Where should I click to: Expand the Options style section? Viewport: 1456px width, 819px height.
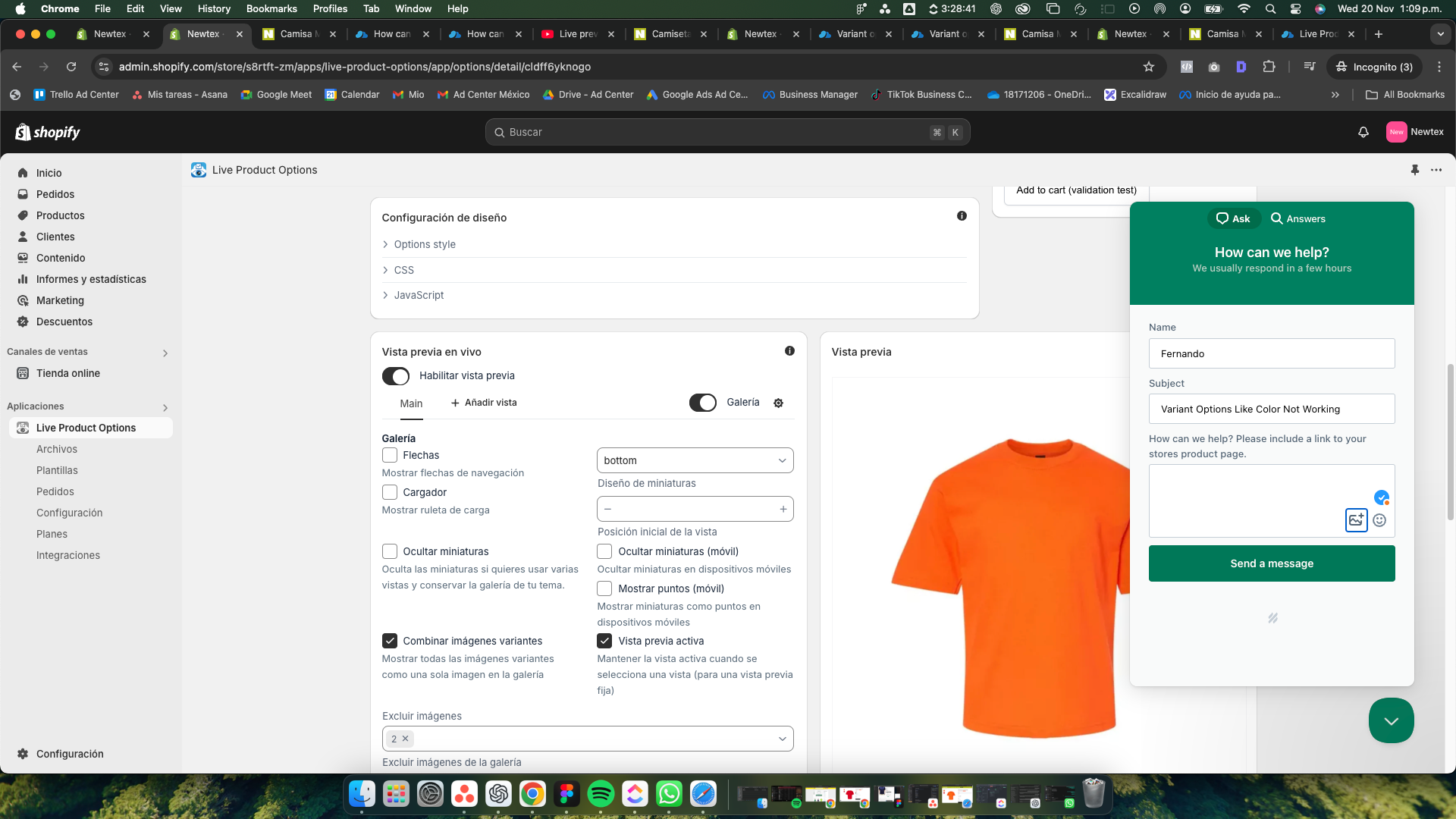(424, 244)
